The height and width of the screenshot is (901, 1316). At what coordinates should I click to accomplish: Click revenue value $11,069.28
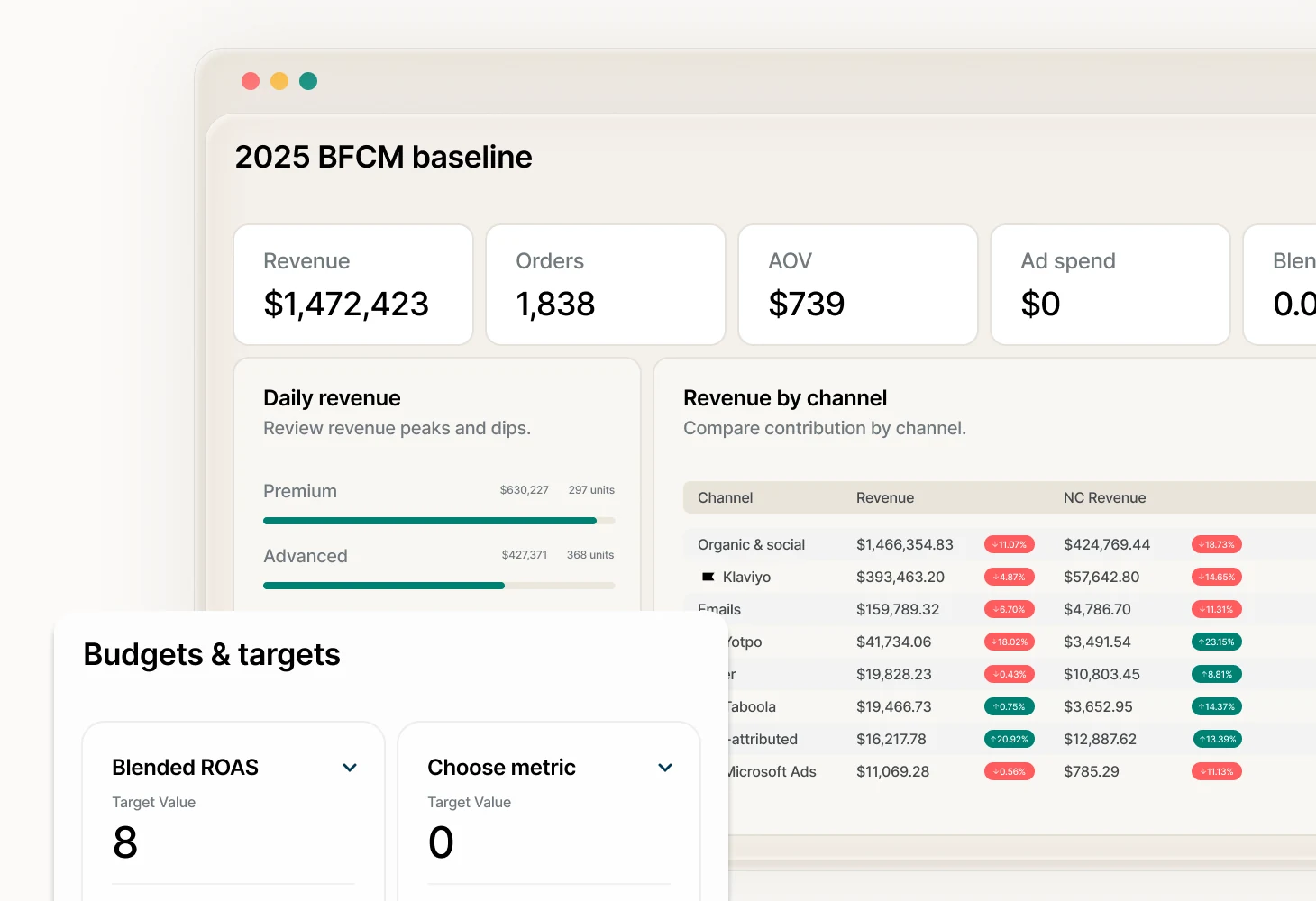tap(892, 771)
